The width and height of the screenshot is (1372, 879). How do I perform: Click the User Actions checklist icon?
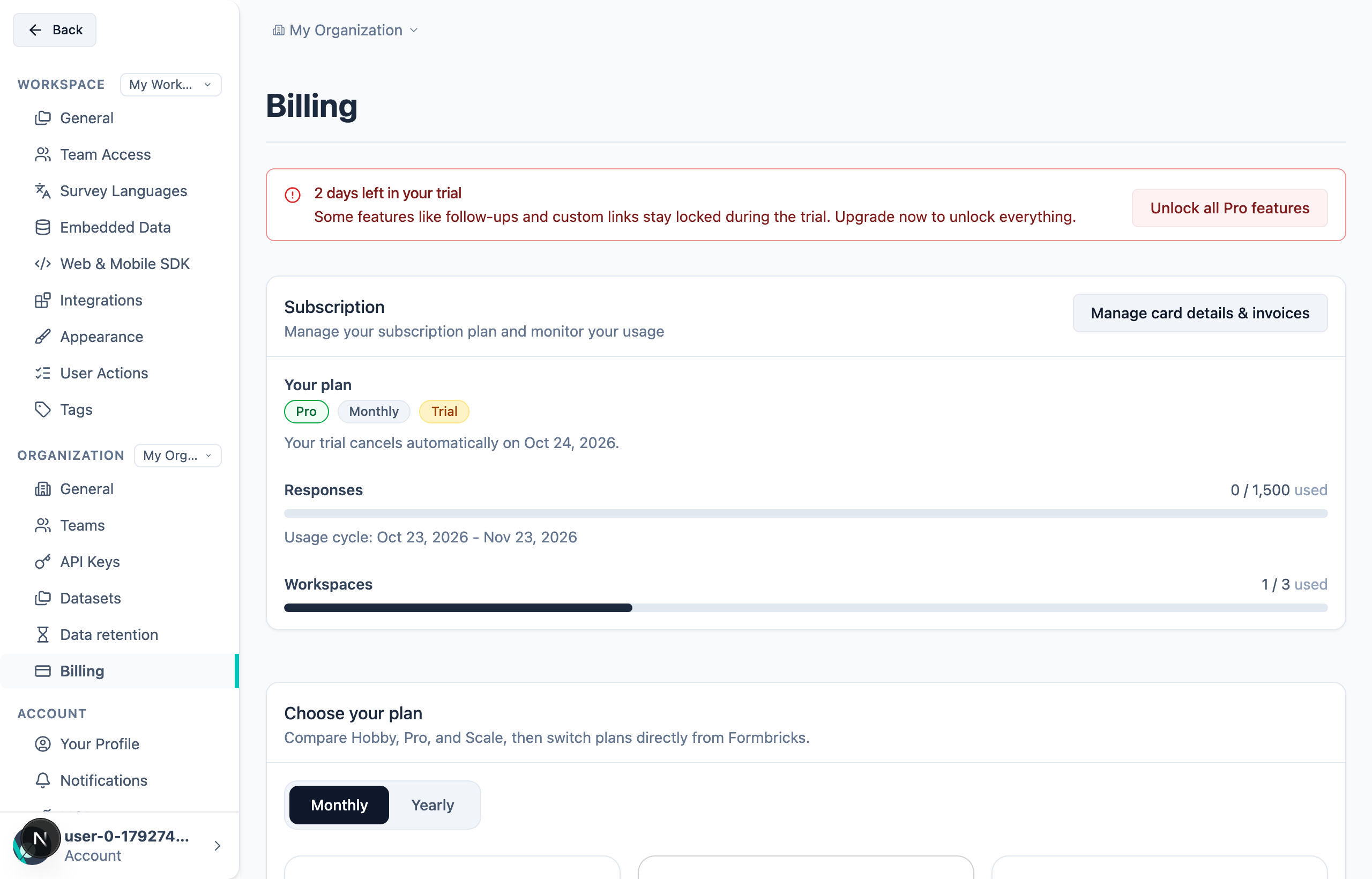click(43, 373)
